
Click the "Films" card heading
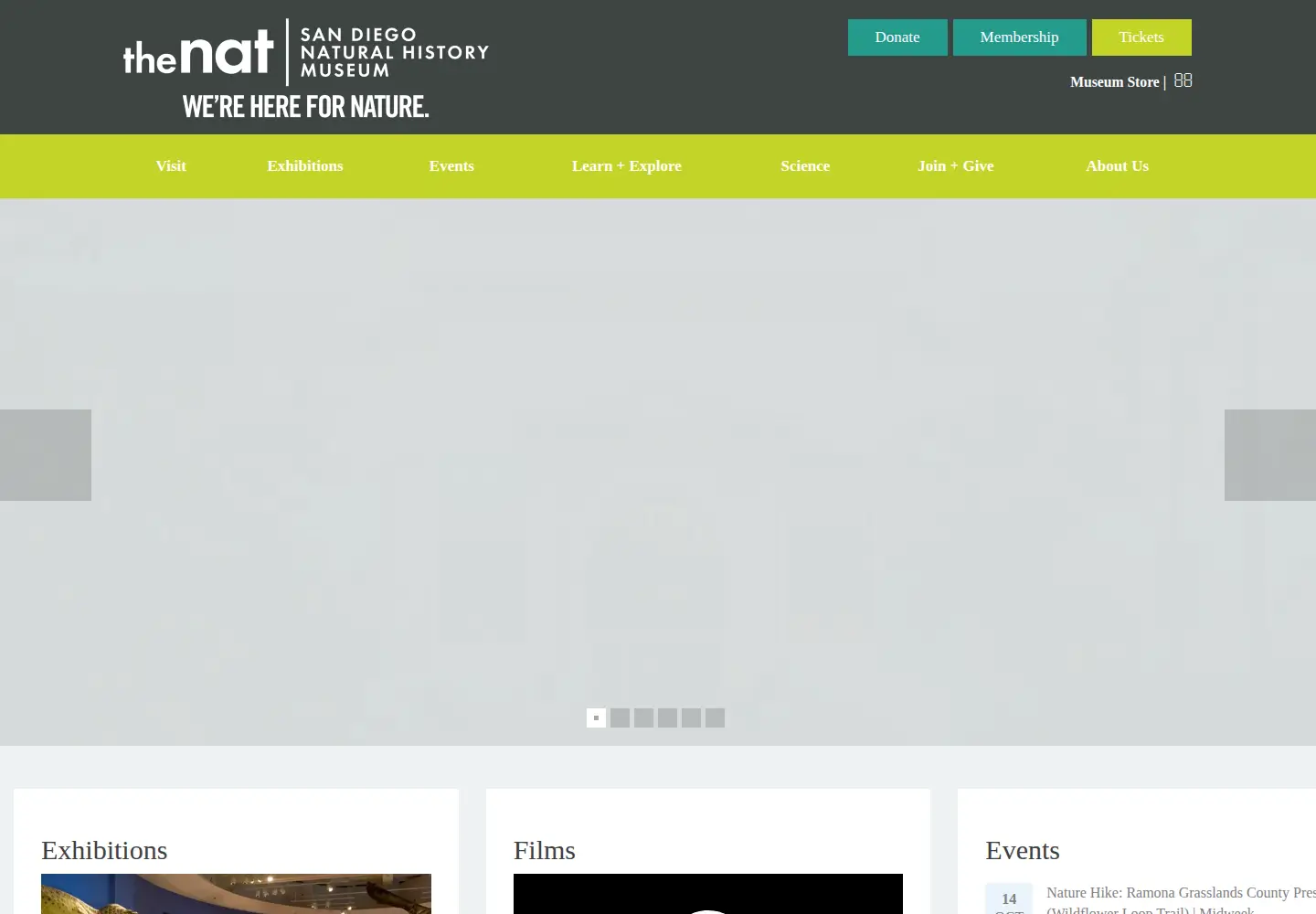(x=545, y=850)
